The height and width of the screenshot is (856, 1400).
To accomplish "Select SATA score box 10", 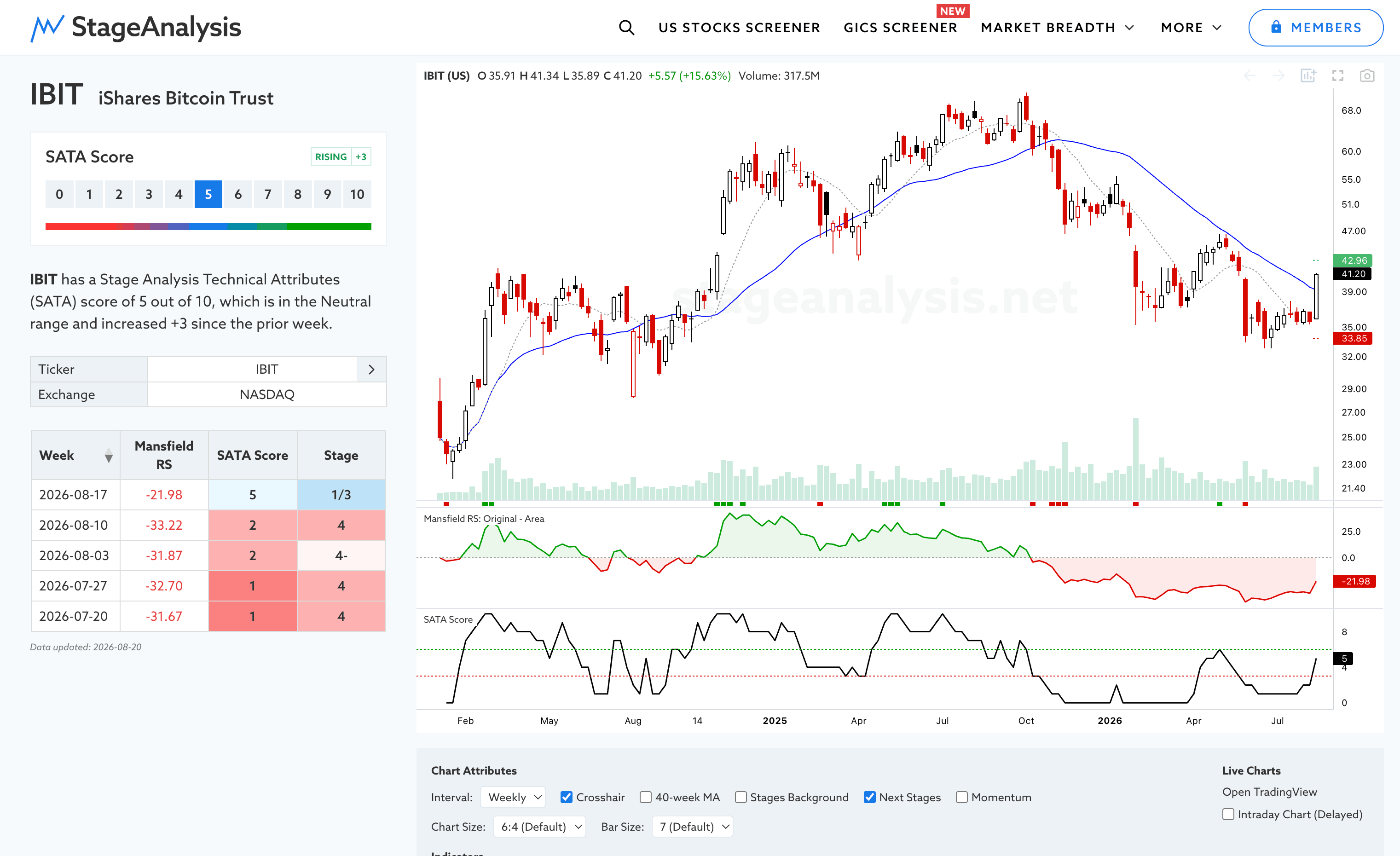I will click(357, 194).
